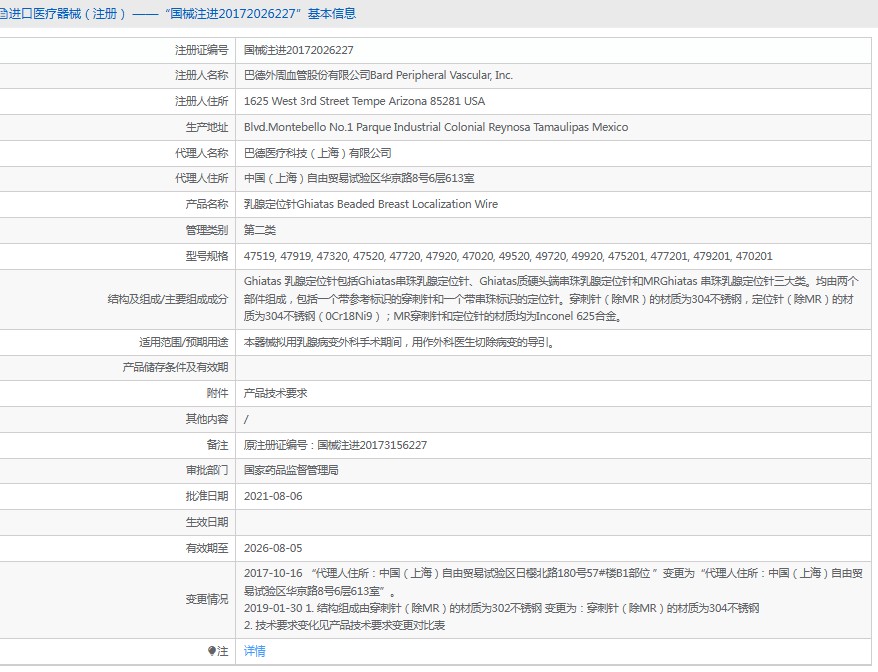Screen dimensions: 878x672
Task: Select agent name 巴德医疗科技（上海）有限公司
Action: click(x=318, y=153)
